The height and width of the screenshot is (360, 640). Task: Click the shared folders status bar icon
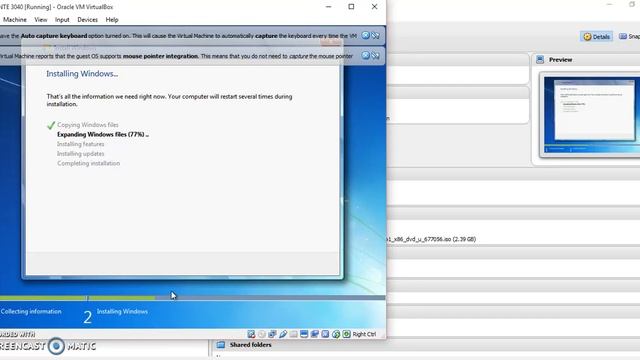point(293,334)
